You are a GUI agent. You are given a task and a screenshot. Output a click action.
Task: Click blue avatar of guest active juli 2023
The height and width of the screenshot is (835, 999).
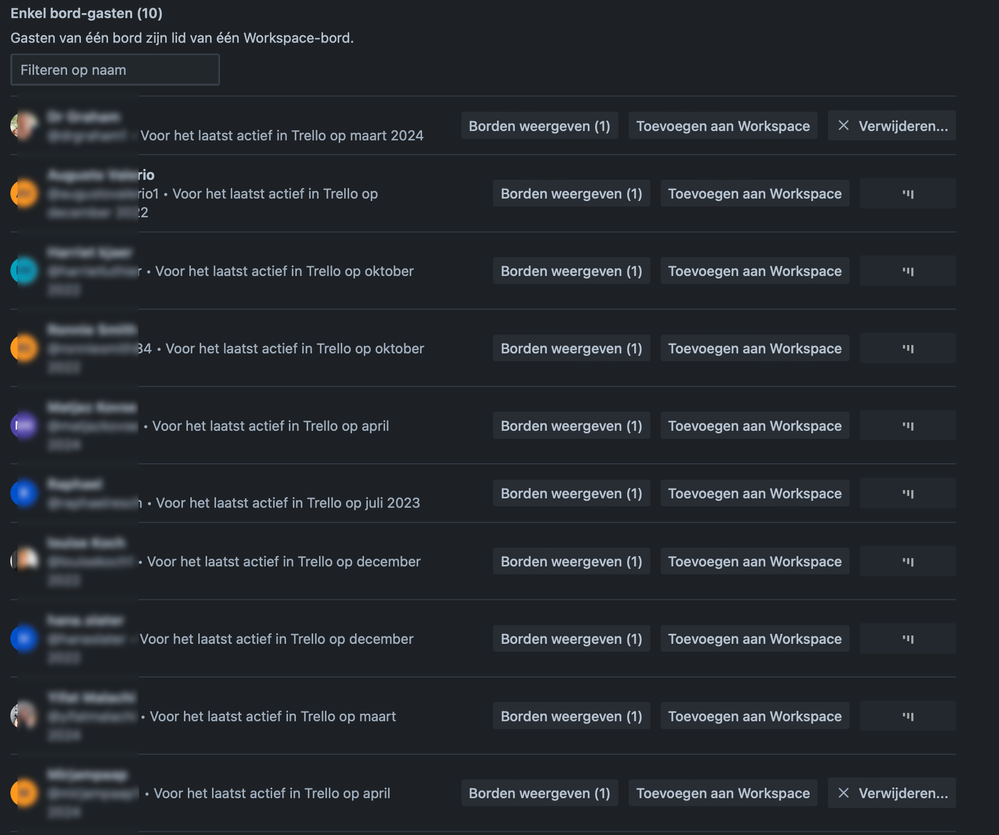point(24,494)
